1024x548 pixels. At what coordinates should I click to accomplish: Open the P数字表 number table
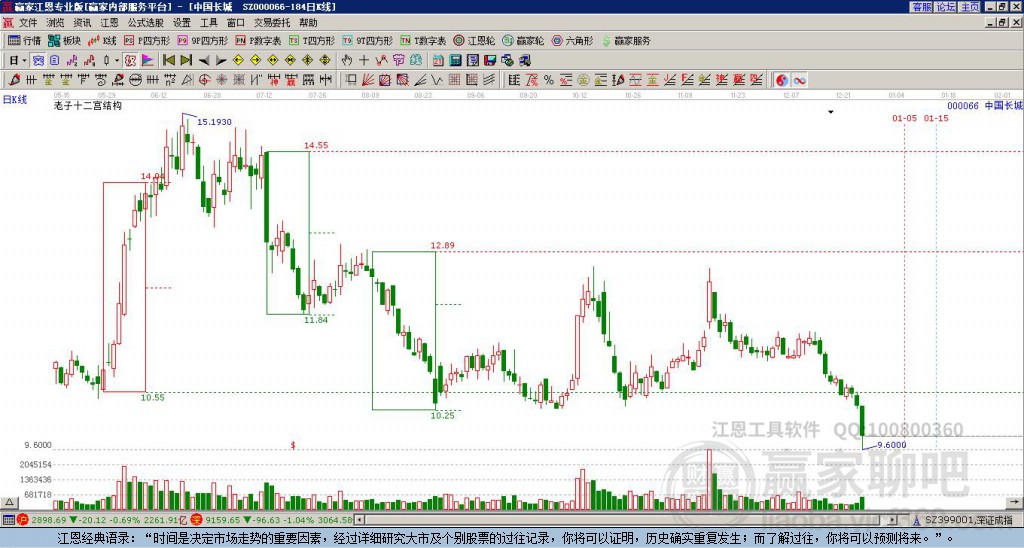click(258, 40)
